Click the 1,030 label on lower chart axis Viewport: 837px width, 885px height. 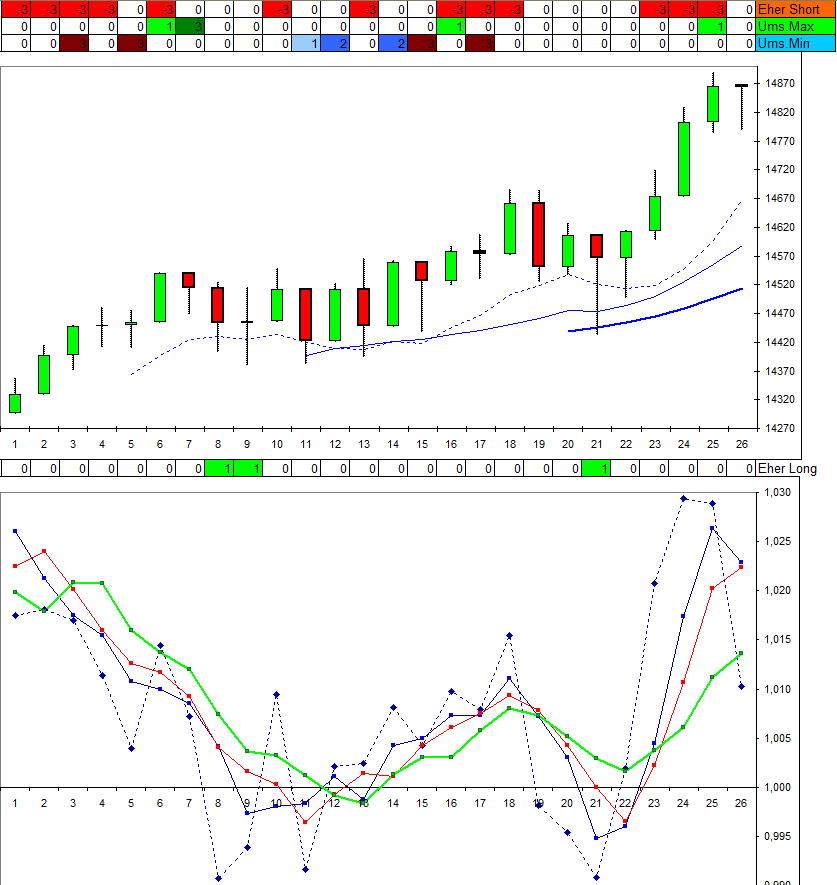[x=777, y=493]
